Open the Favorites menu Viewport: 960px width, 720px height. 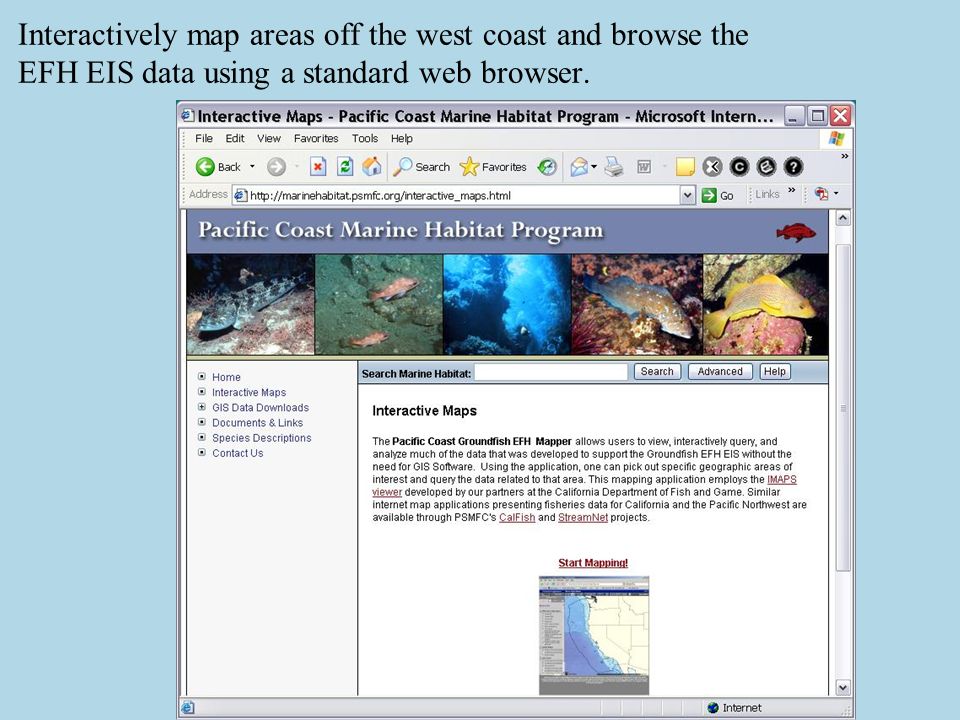(316, 138)
